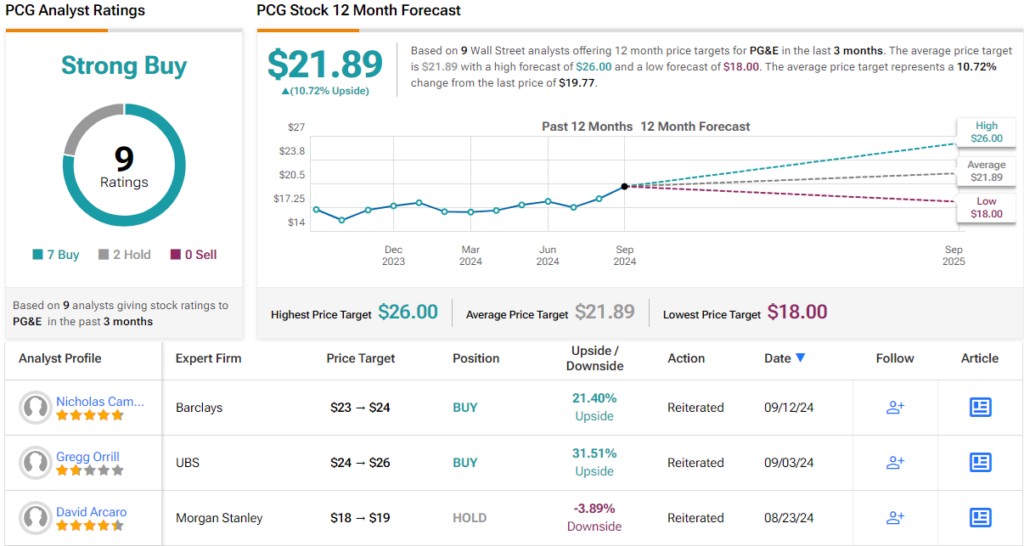The width and height of the screenshot is (1024, 546).
Task: Toggle the 0 Sell legend item
Action: coord(193,254)
